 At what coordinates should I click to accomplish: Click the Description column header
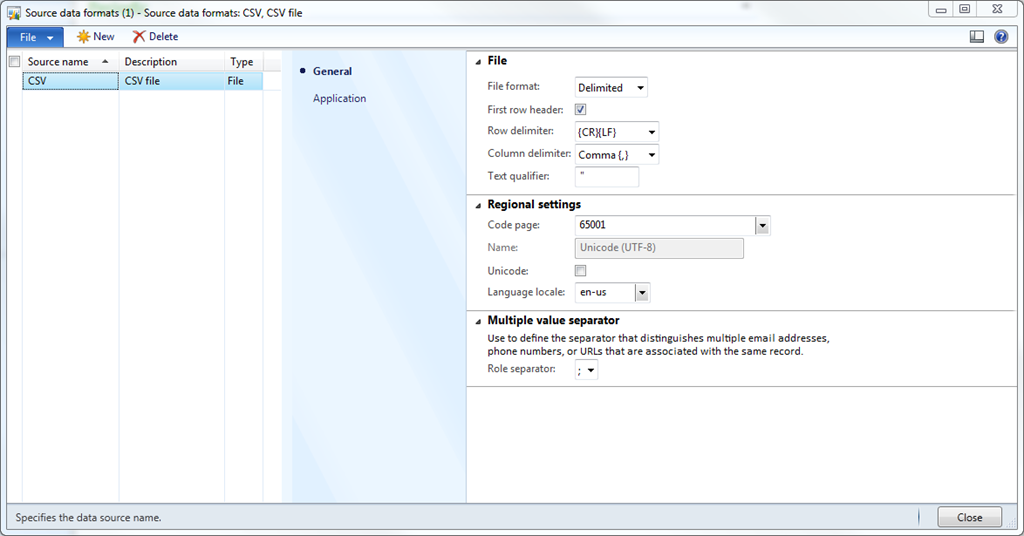[x=172, y=61]
